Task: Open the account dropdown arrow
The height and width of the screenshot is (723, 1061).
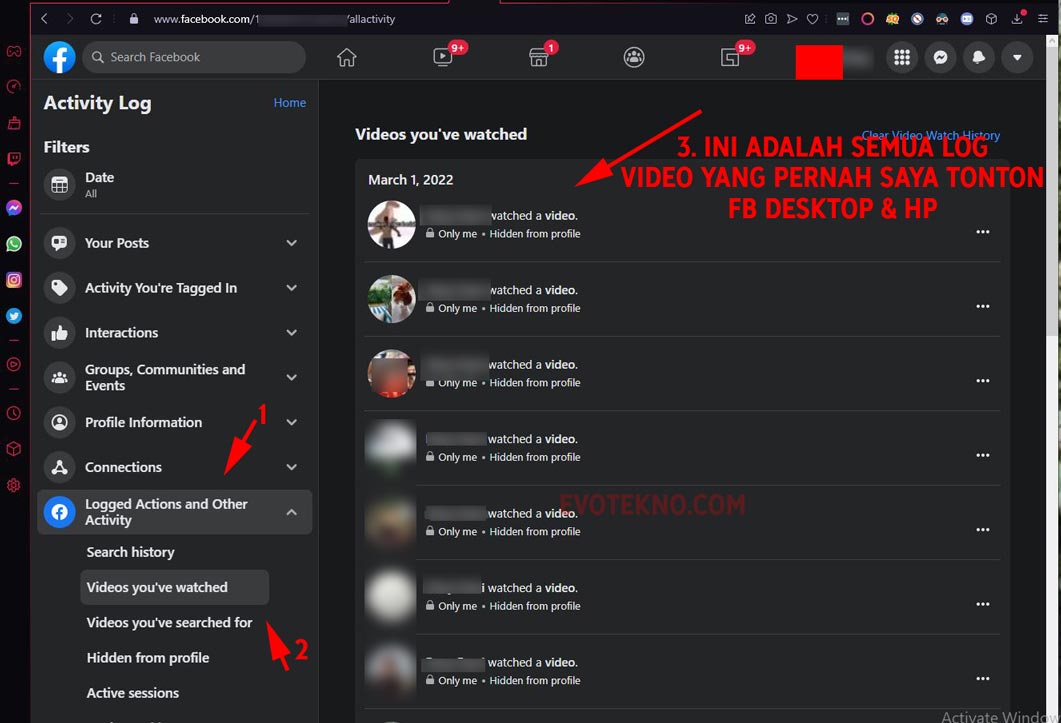Action: [x=1017, y=58]
